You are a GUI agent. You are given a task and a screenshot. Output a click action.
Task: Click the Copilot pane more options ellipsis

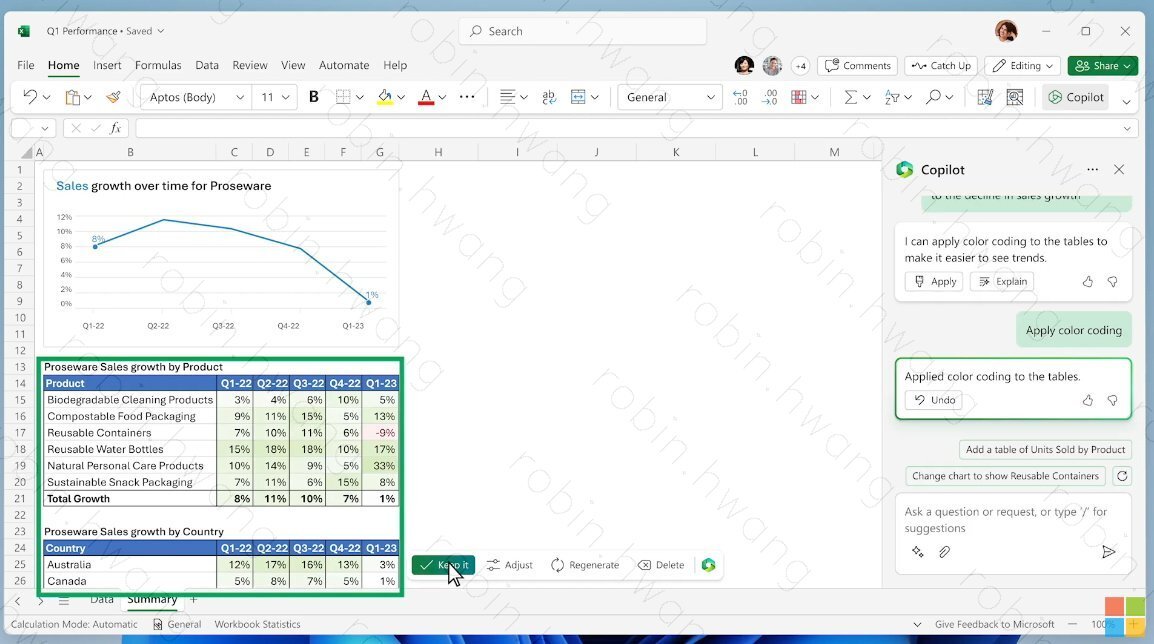(x=1092, y=169)
